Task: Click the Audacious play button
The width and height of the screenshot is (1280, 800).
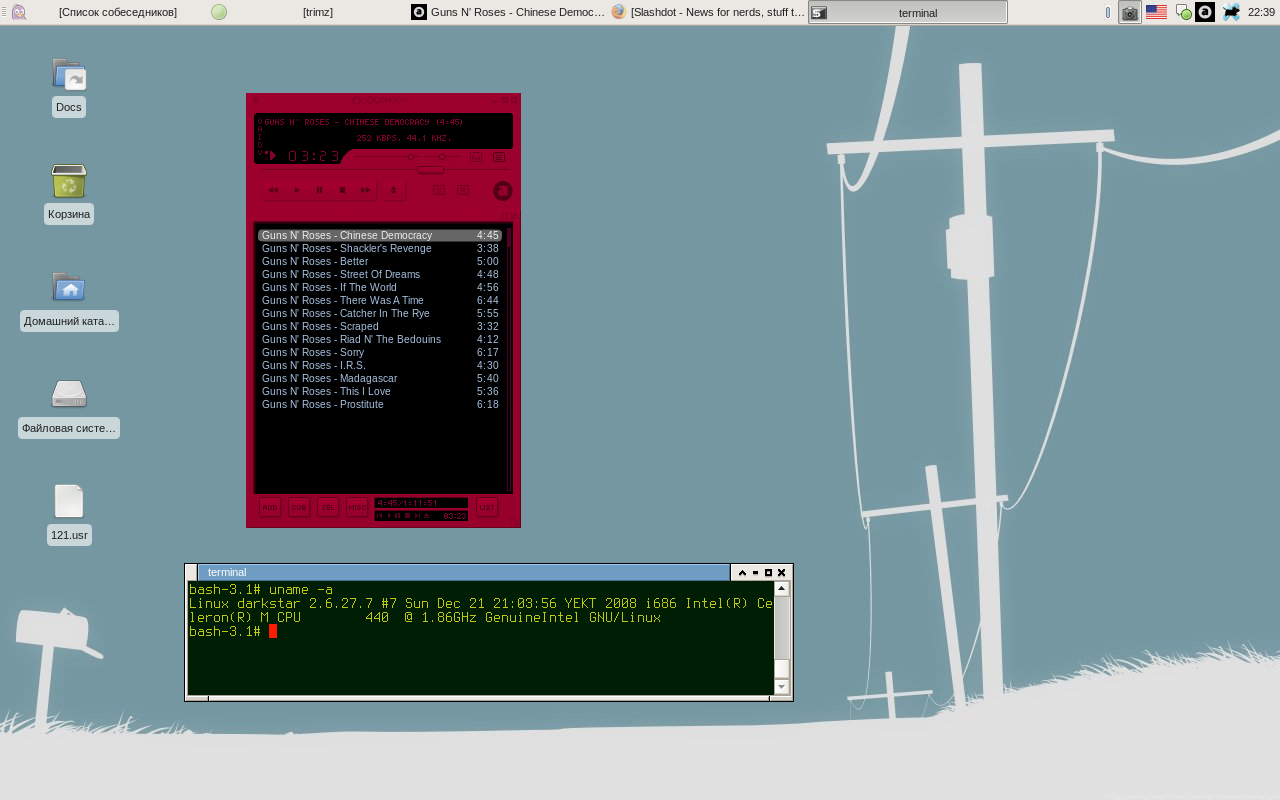Action: point(296,190)
